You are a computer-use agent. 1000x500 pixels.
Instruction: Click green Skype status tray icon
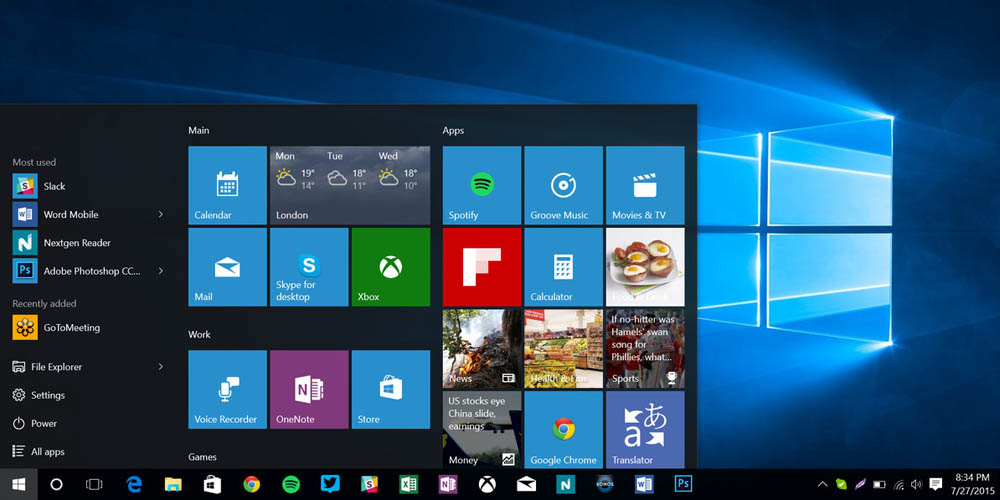pyautogui.click(x=841, y=485)
